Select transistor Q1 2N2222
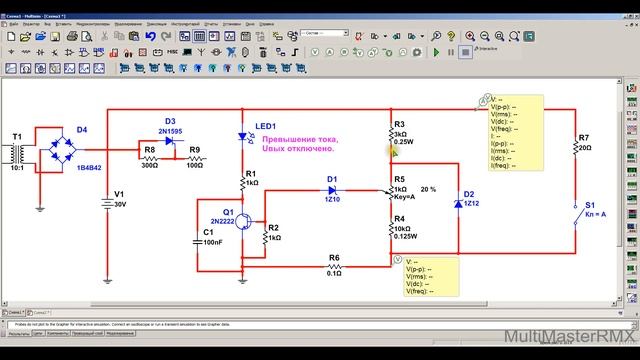The width and height of the screenshot is (640, 360). coord(244,221)
